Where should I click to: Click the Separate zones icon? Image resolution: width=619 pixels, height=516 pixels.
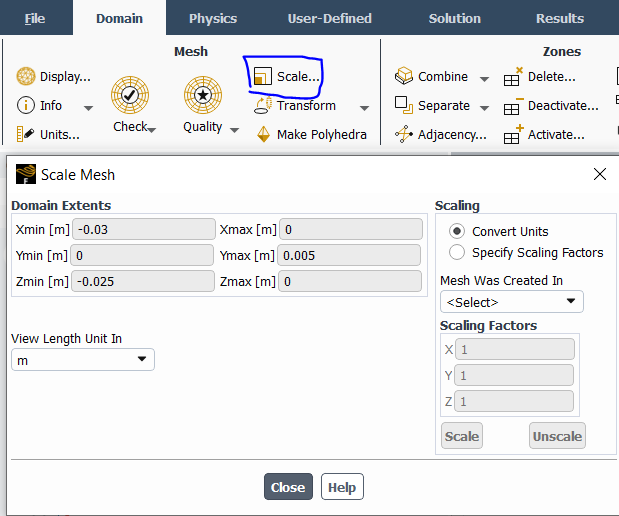[x=404, y=105]
